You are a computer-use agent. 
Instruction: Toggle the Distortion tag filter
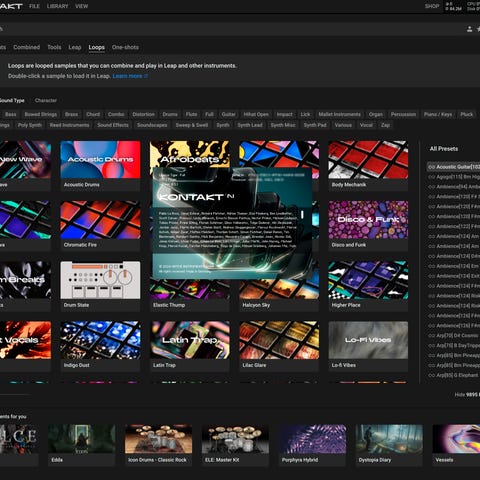[144, 114]
